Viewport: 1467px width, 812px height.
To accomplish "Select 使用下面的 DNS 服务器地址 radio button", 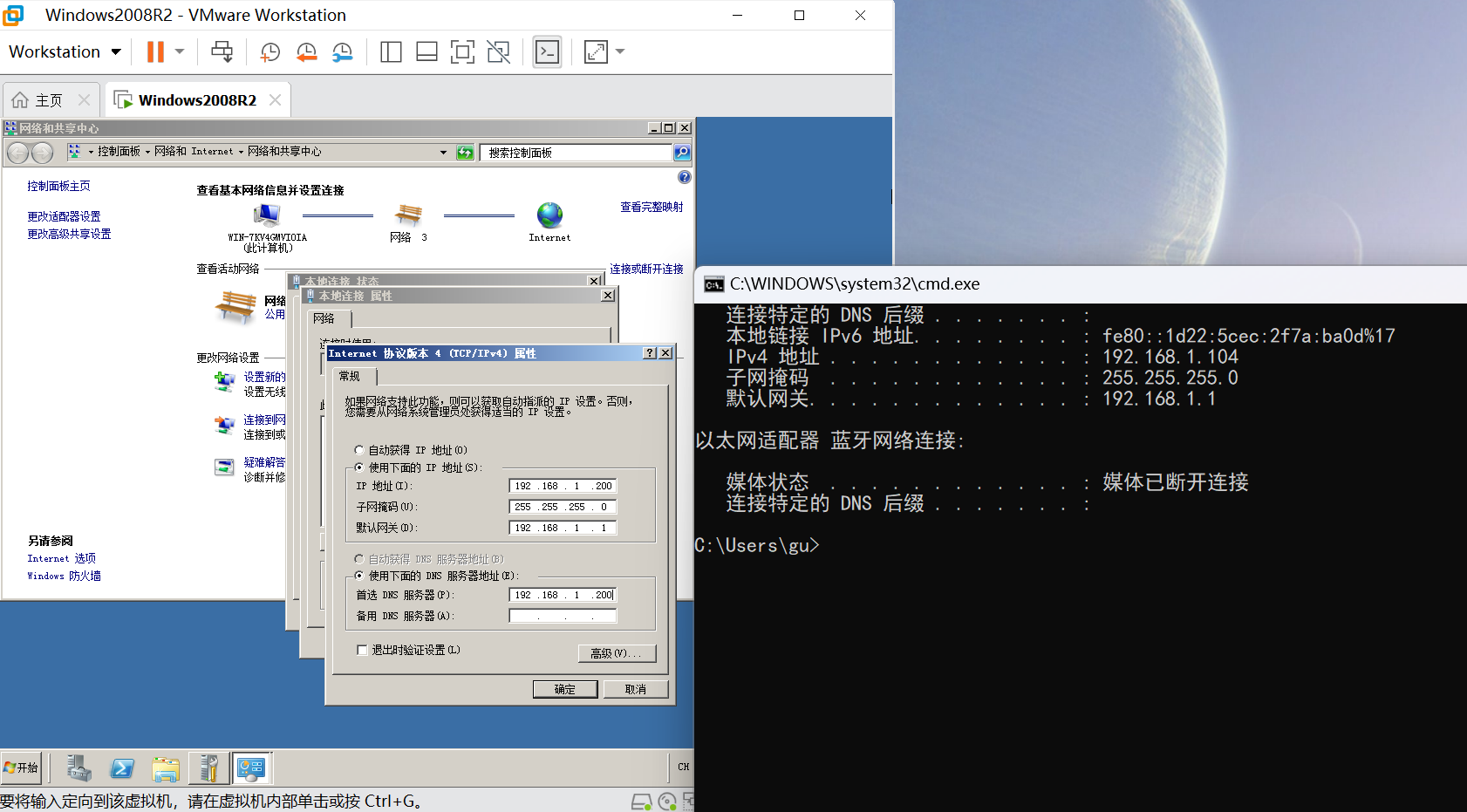I will click(359, 576).
